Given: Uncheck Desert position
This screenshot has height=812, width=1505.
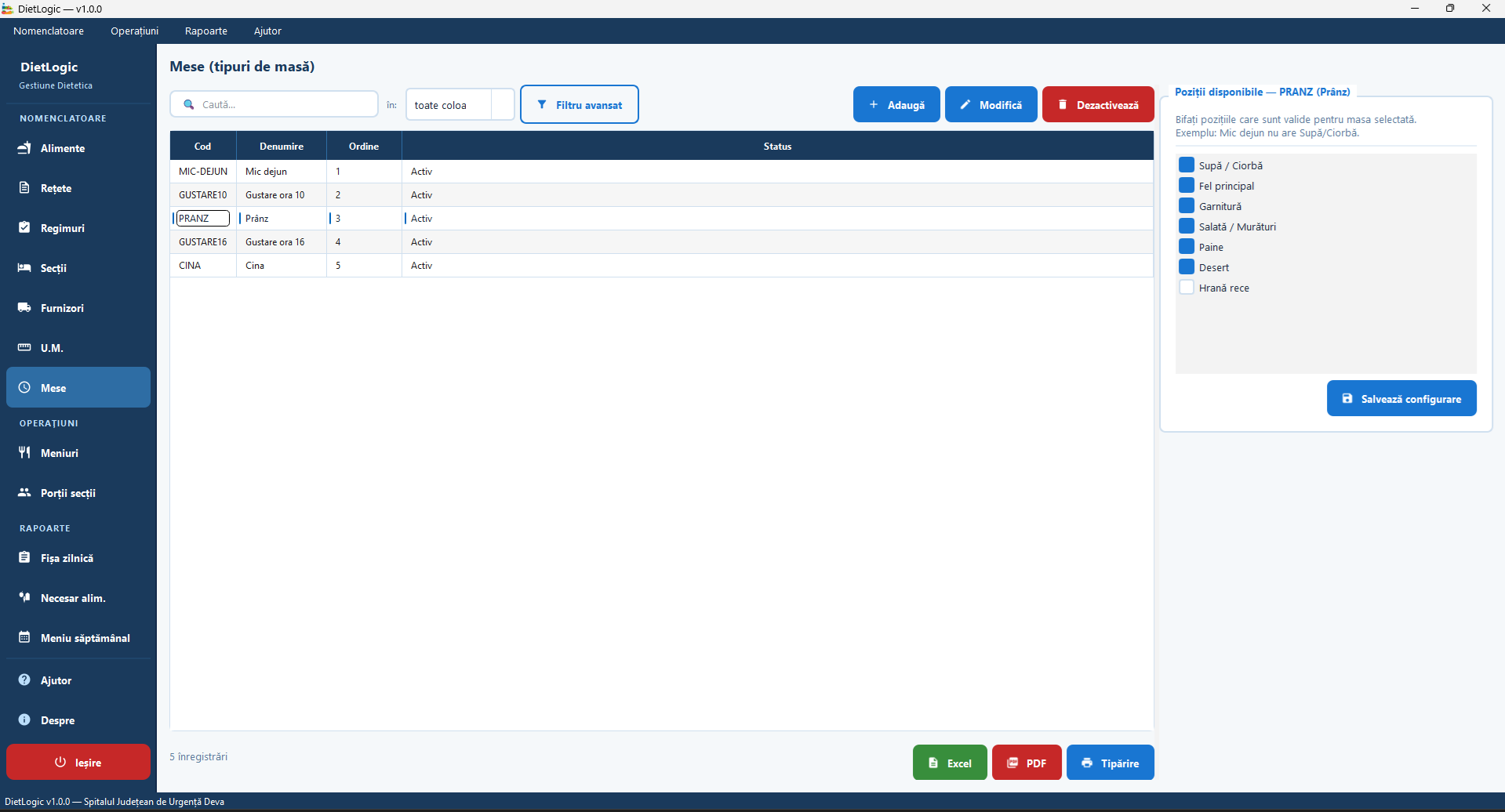Looking at the screenshot, I should (x=1187, y=267).
